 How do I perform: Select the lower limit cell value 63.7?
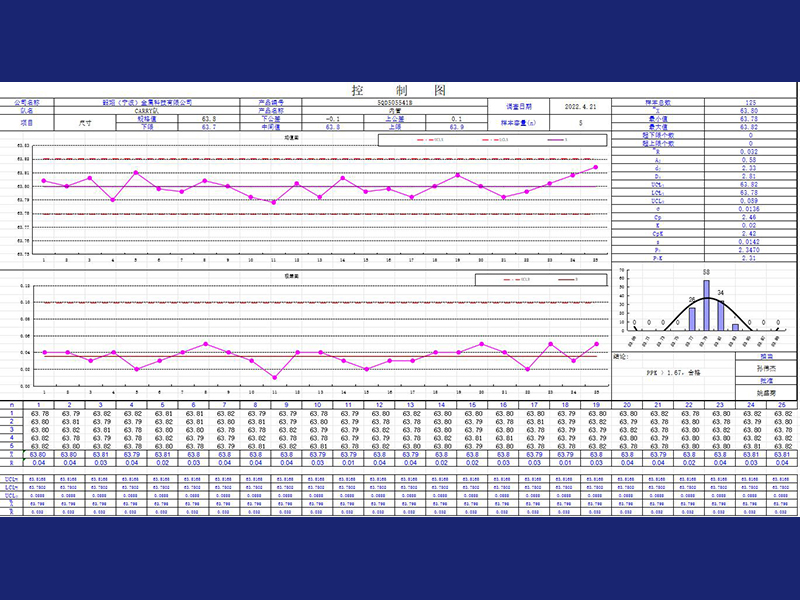[209, 127]
